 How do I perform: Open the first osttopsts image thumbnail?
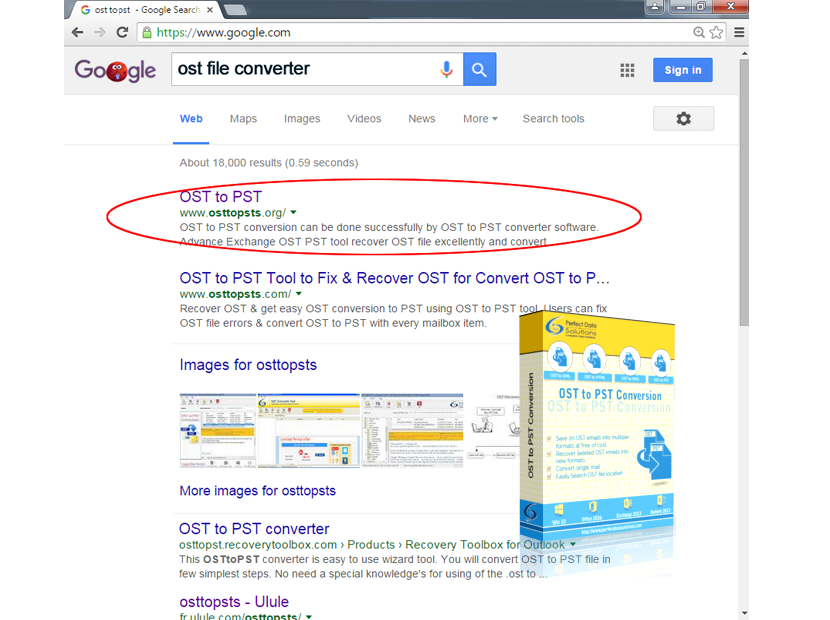click(x=218, y=430)
